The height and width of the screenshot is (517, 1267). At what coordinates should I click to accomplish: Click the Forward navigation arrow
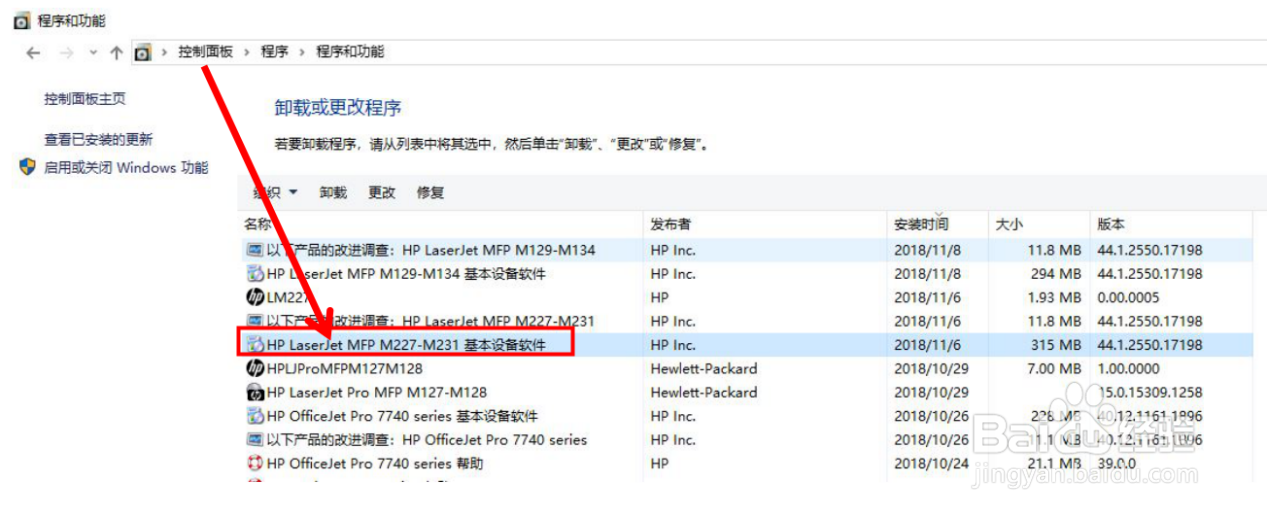(x=66, y=53)
